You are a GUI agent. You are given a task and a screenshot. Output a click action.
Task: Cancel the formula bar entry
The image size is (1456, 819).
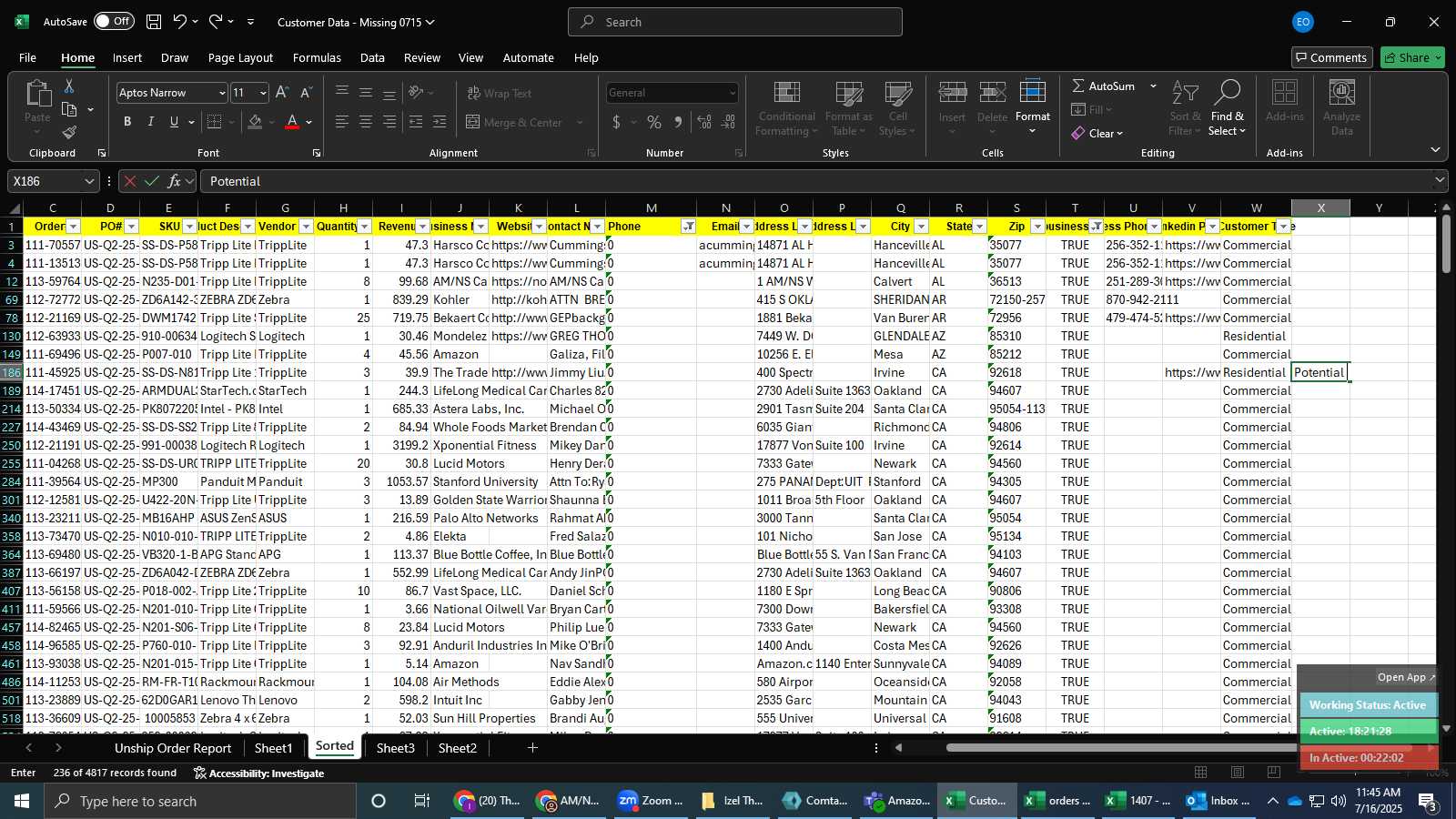[130, 181]
